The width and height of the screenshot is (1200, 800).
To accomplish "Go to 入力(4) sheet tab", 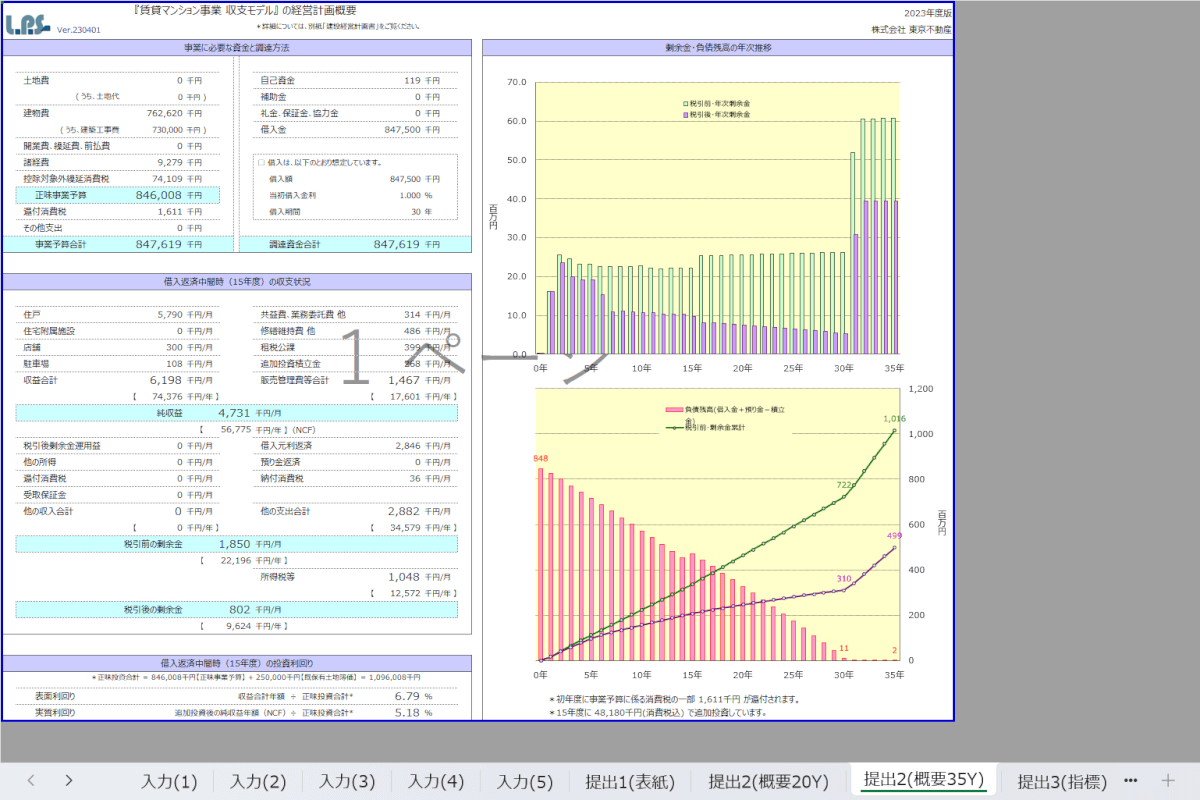I will pos(436,781).
